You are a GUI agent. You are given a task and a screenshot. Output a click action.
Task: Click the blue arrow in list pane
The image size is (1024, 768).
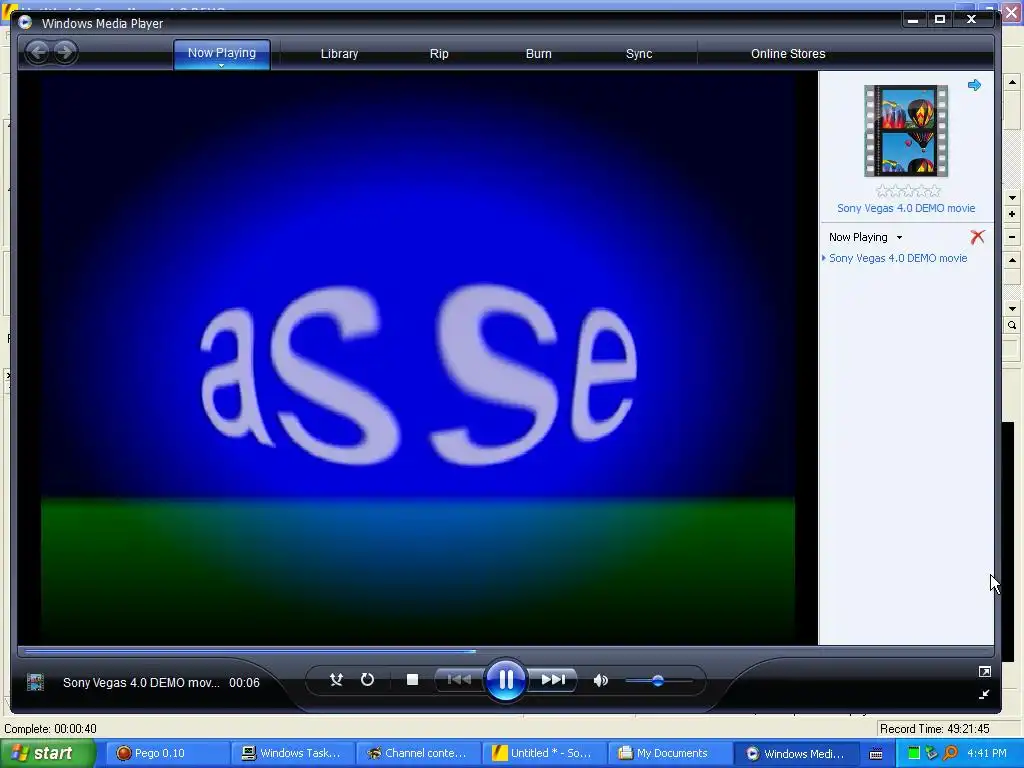(974, 85)
